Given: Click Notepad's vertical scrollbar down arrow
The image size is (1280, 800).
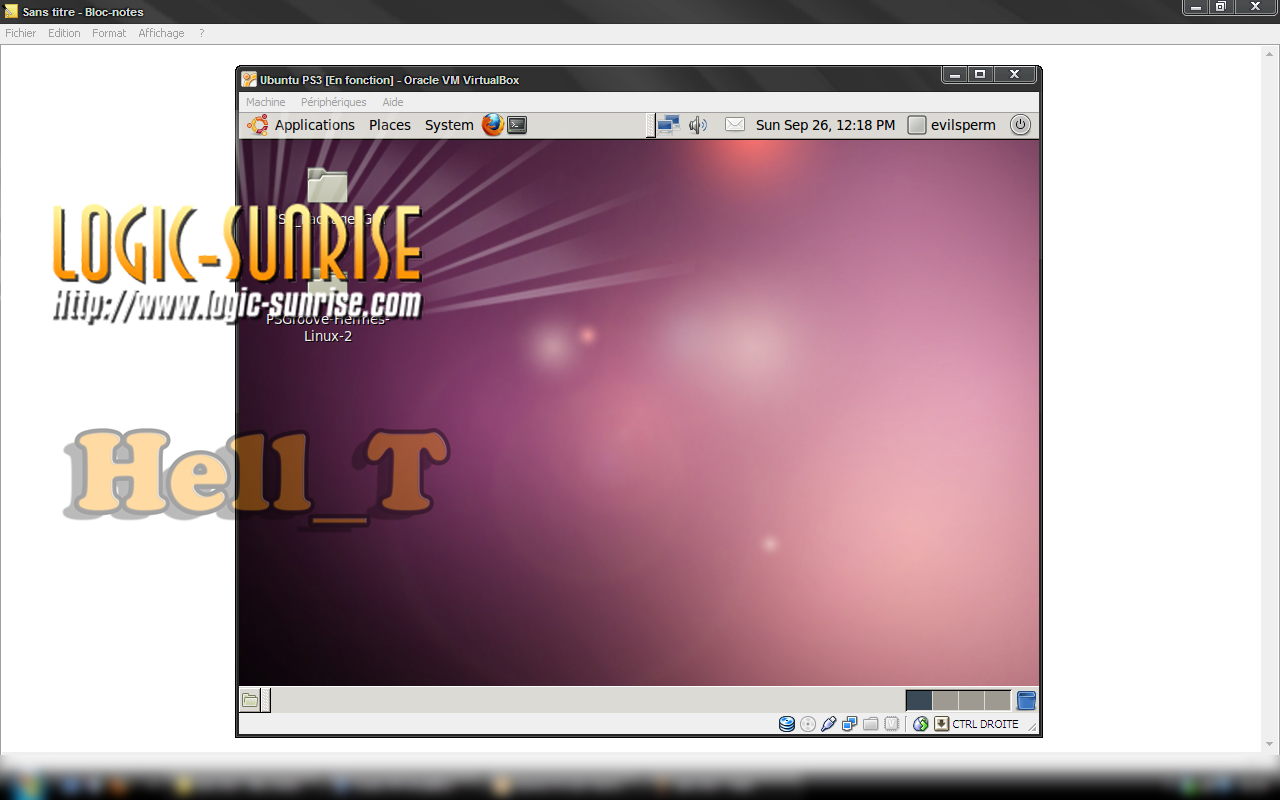Looking at the screenshot, I should 1271,744.
